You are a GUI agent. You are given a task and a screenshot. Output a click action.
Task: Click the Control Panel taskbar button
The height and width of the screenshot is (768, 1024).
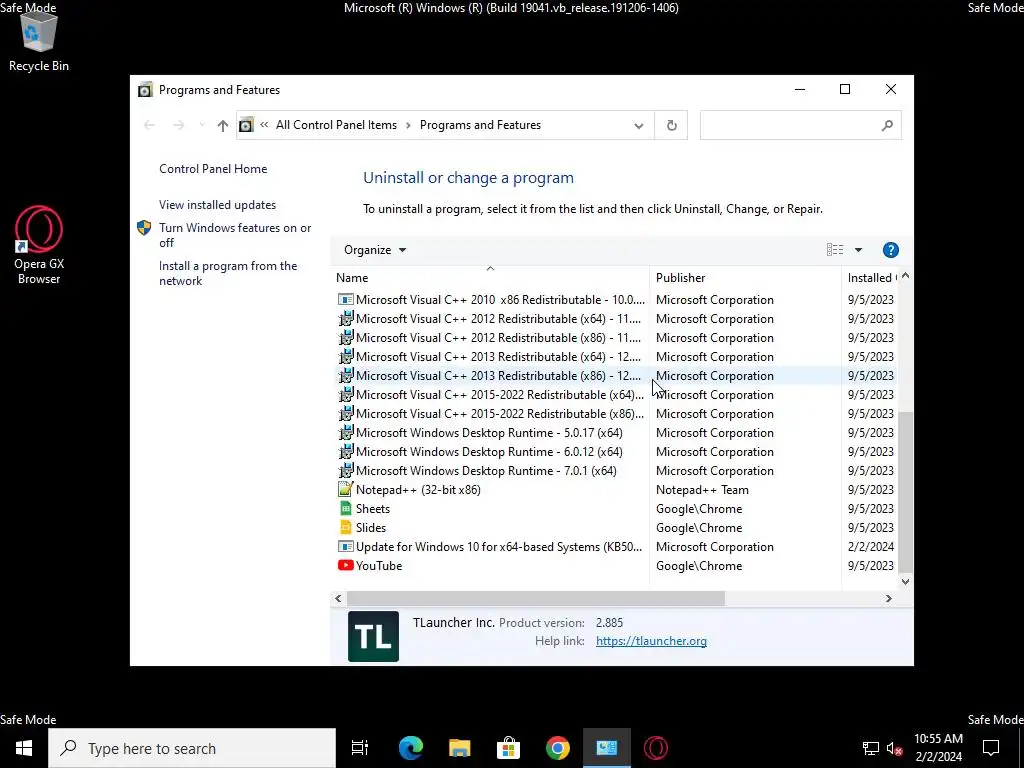(x=607, y=748)
